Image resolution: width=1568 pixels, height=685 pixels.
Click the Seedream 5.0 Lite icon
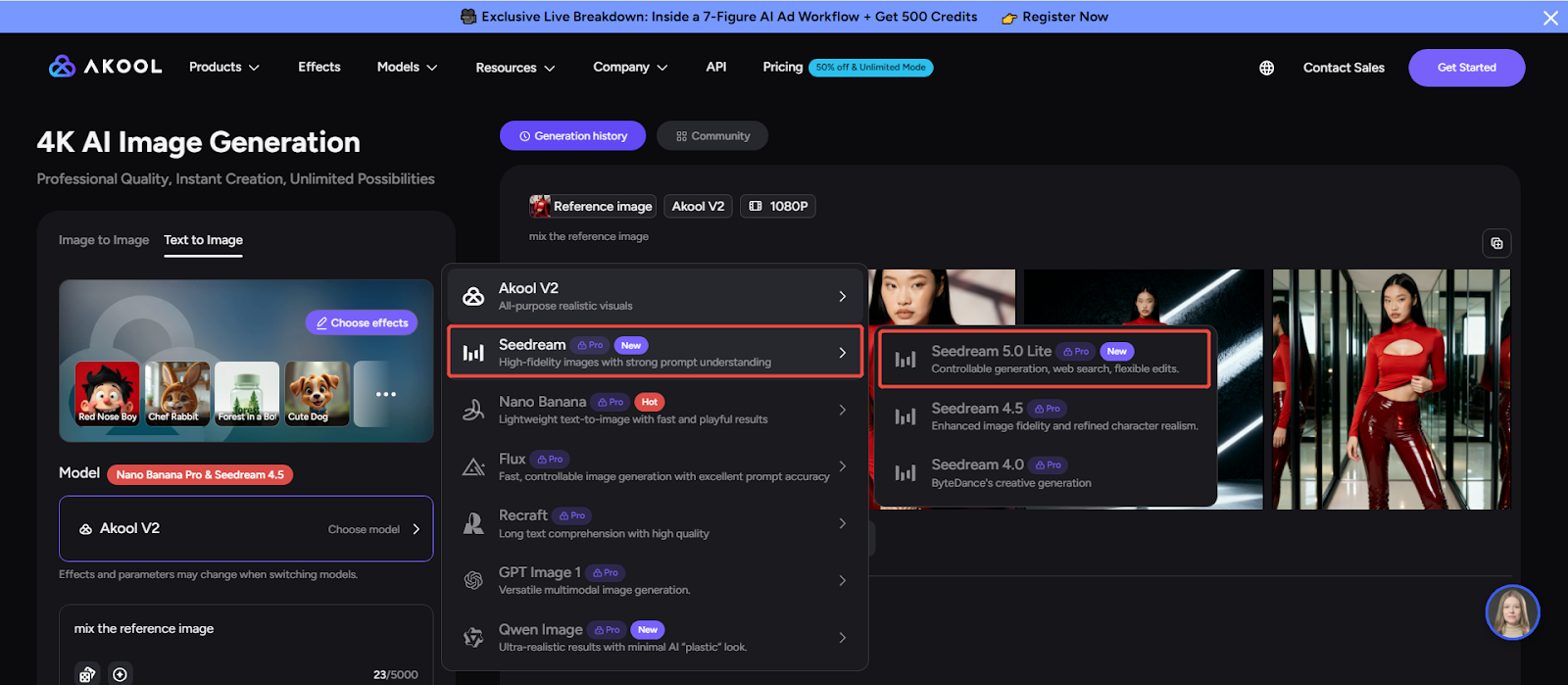pos(906,360)
